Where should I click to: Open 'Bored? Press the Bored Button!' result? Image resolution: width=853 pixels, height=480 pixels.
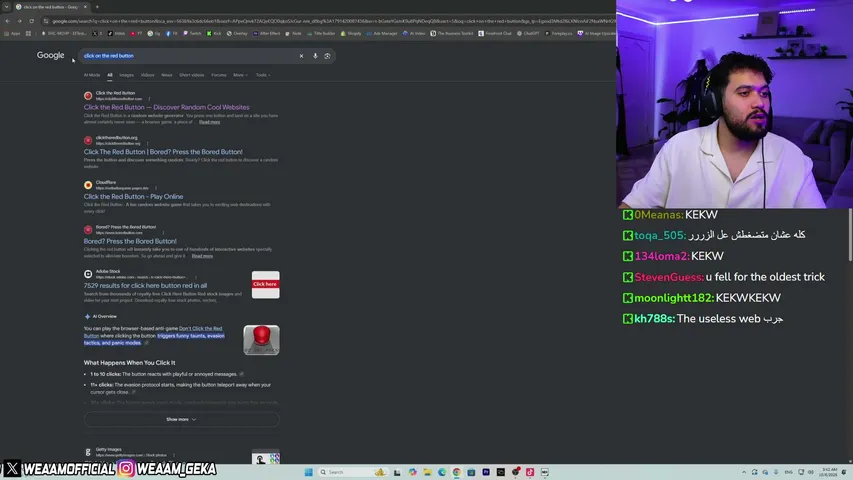point(130,241)
